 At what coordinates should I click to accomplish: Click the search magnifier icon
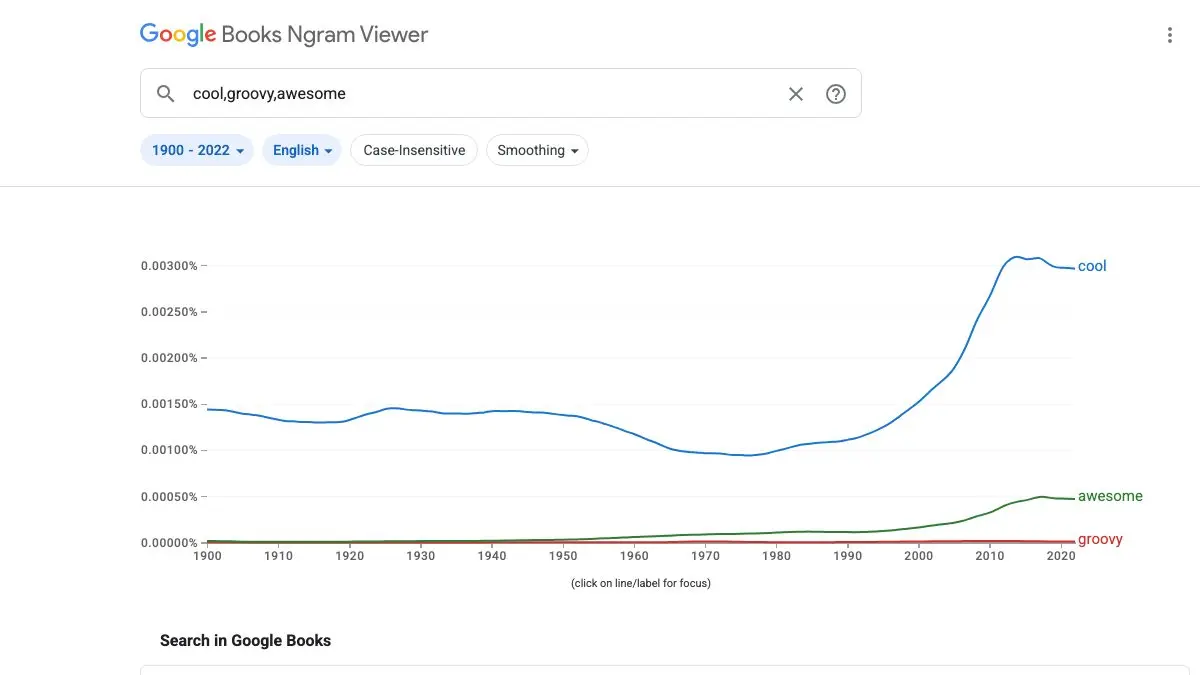click(166, 94)
